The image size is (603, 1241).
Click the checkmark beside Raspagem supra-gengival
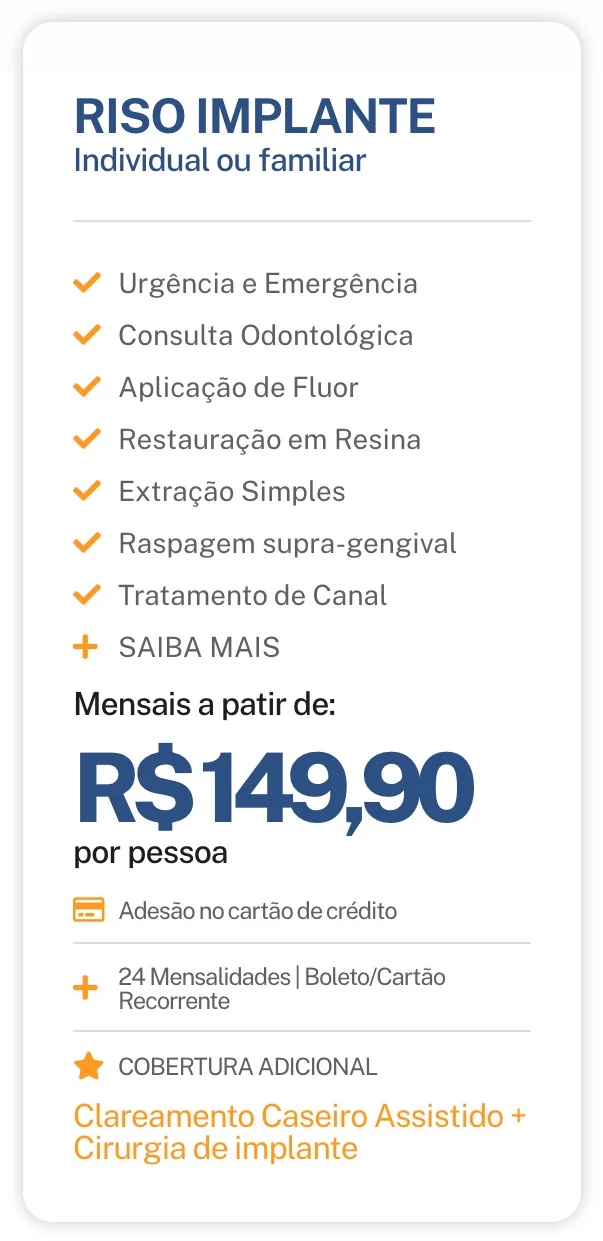88,543
